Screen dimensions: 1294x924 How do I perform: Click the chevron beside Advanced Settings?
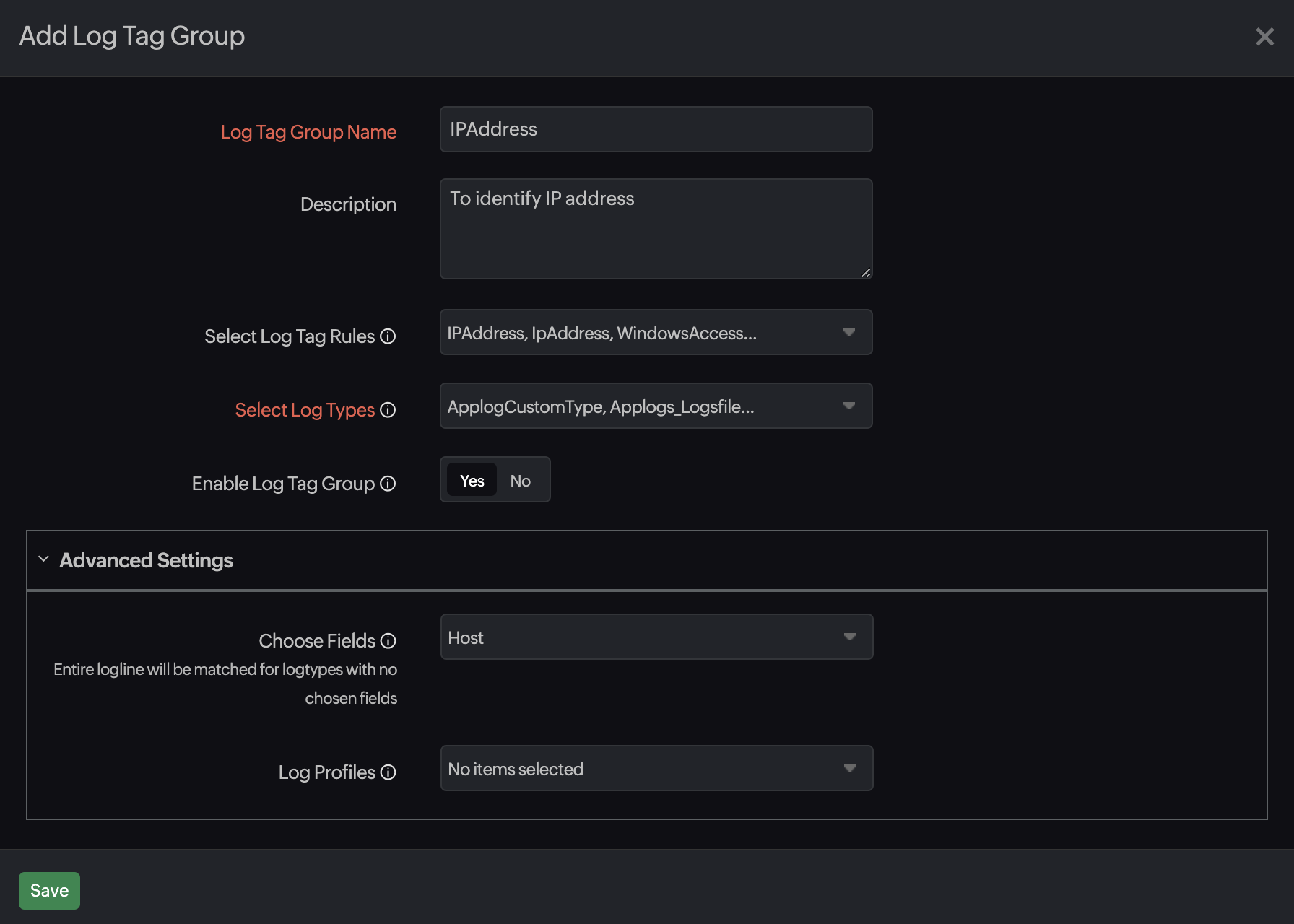pos(43,558)
